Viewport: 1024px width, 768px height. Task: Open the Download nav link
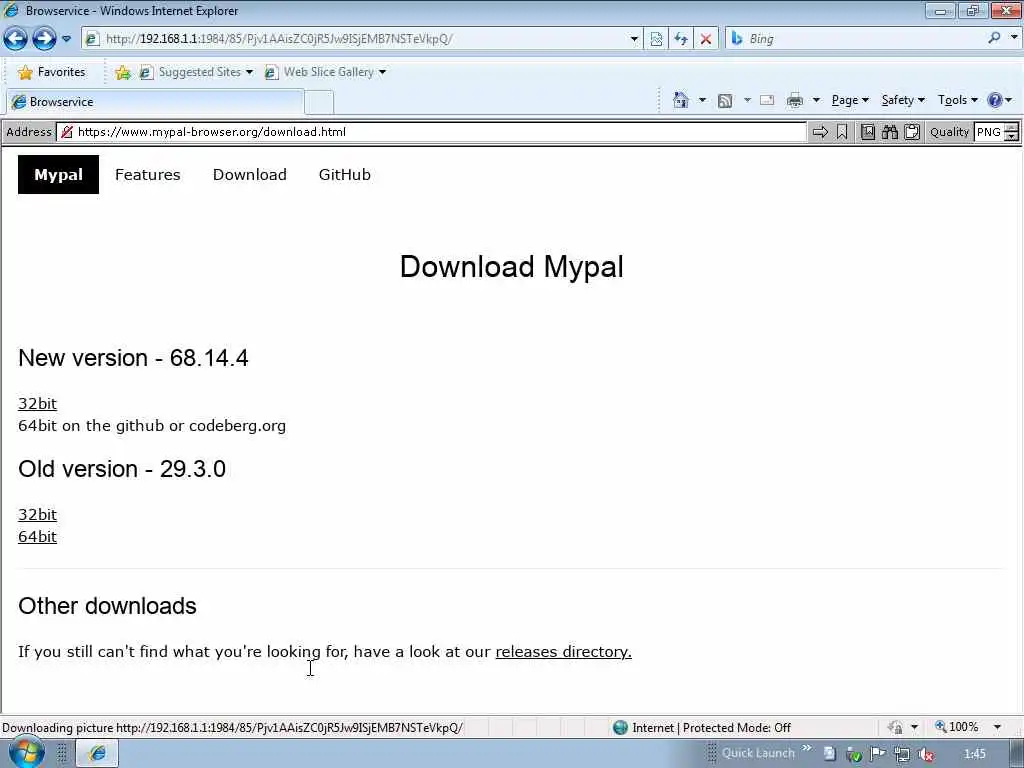tap(249, 174)
